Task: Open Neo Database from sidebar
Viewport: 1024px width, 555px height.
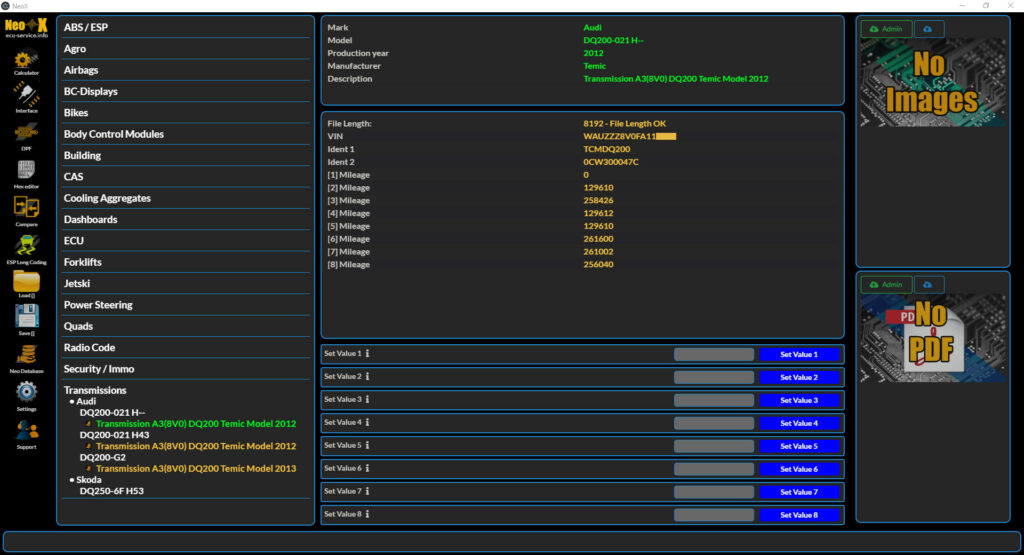Action: tap(27, 355)
